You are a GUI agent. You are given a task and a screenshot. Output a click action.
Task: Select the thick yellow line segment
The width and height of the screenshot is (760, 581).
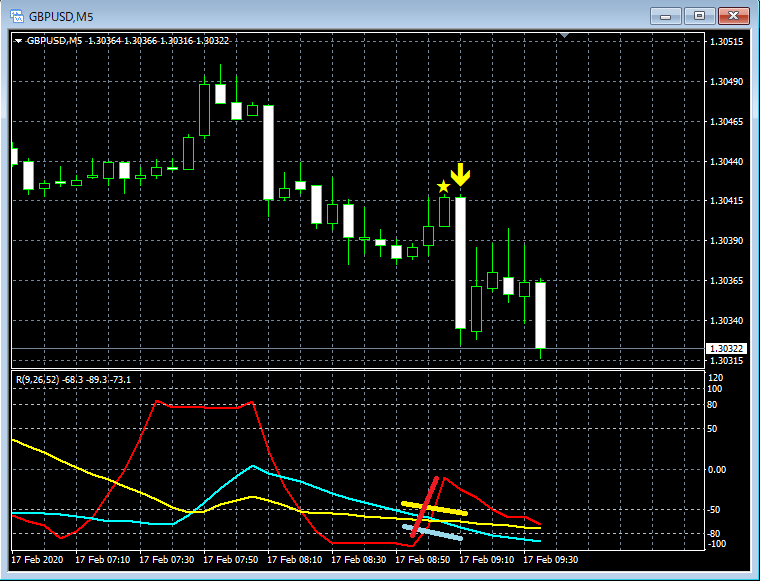click(434, 508)
